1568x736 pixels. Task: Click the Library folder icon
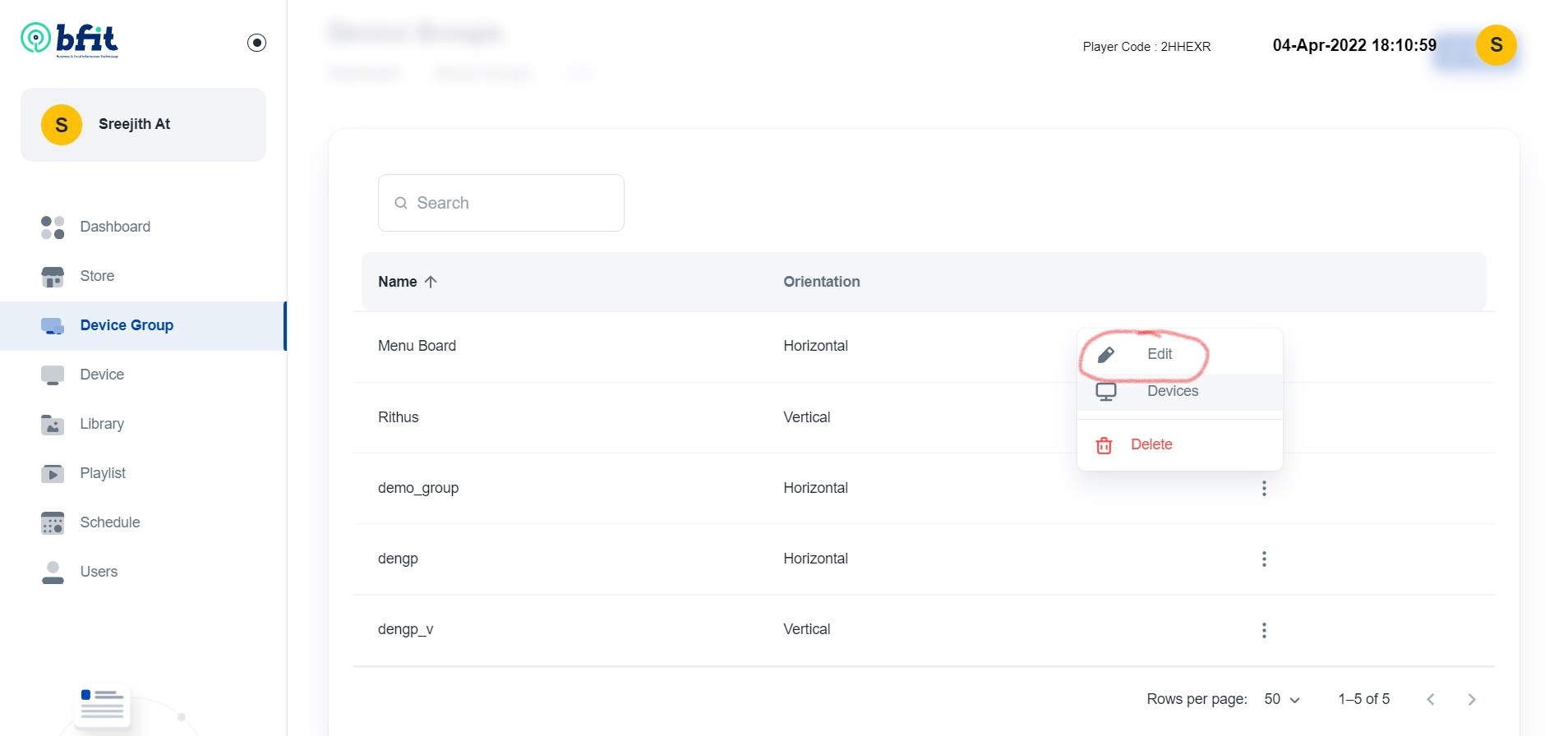(x=53, y=425)
